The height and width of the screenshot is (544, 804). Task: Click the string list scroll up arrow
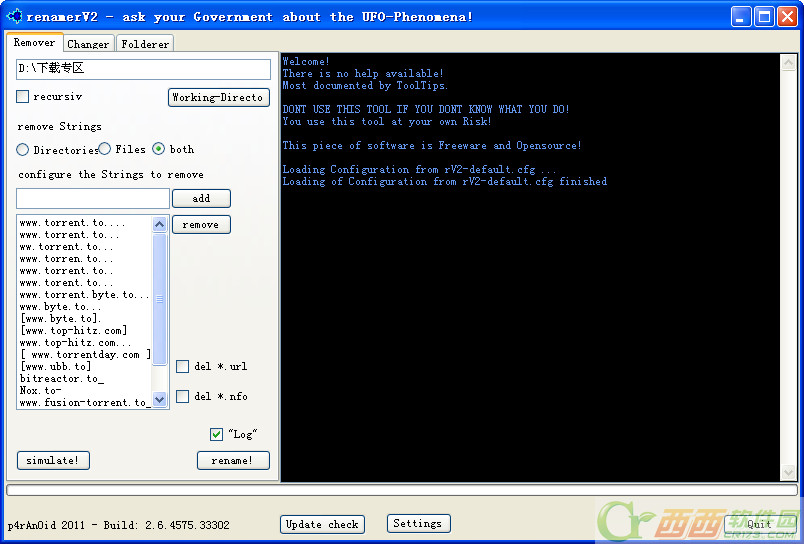pyautogui.click(x=159, y=224)
